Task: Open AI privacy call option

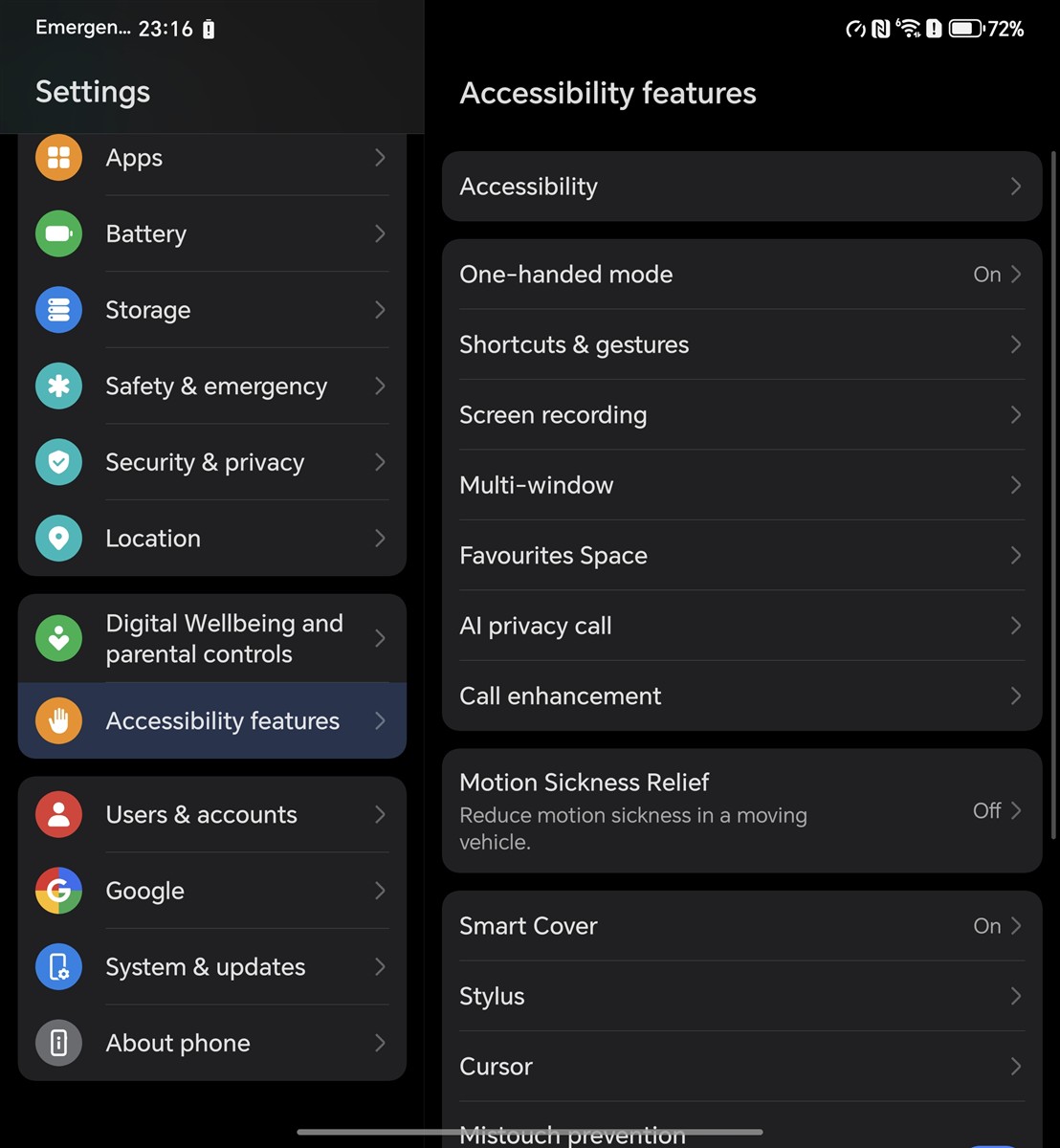Action: pos(741,626)
